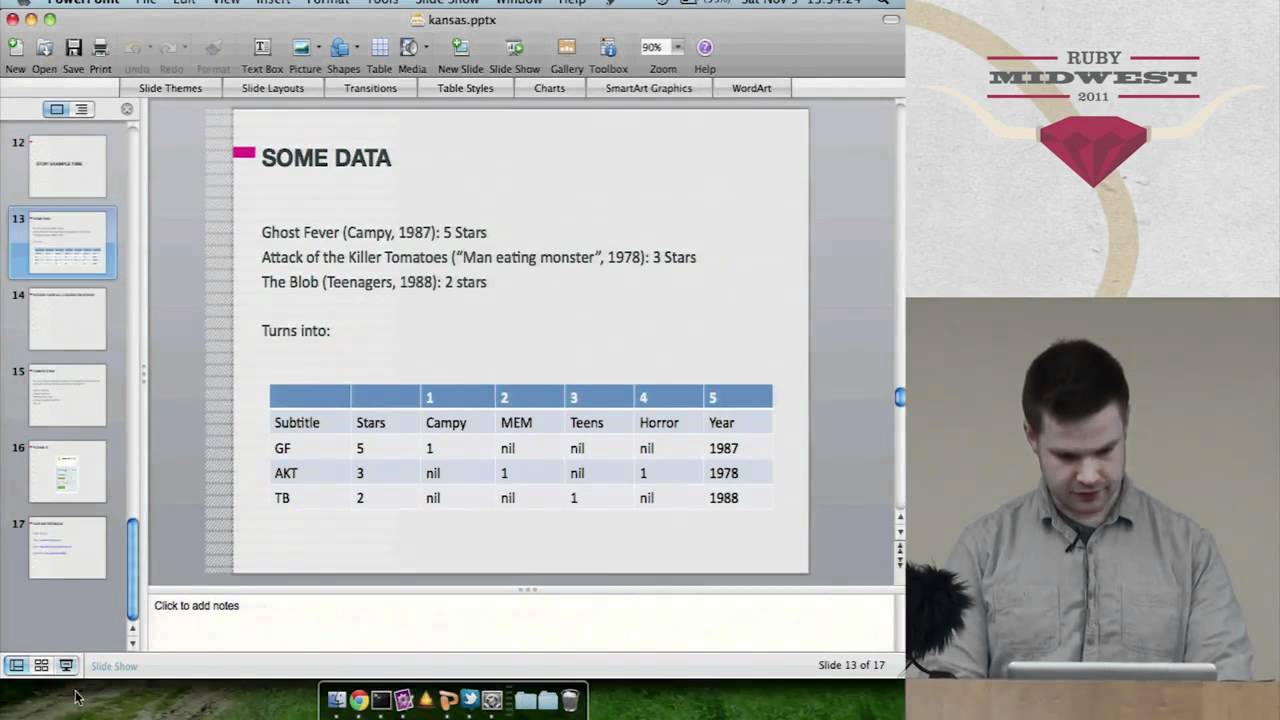This screenshot has width=1280, height=720.
Task: Click the Redo arrow icon
Action: click(168, 47)
